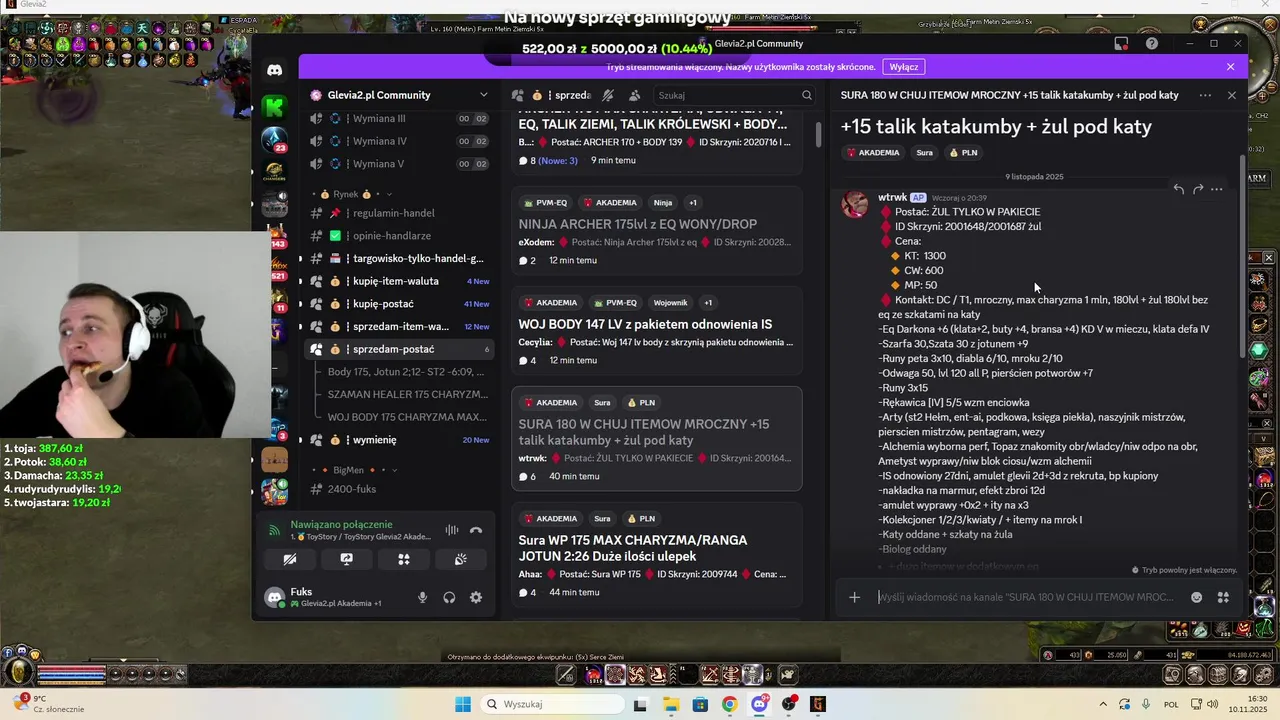The image size is (1280, 720).
Task: Open Body 175, Jotun thread in sidebar
Action: tap(408, 372)
